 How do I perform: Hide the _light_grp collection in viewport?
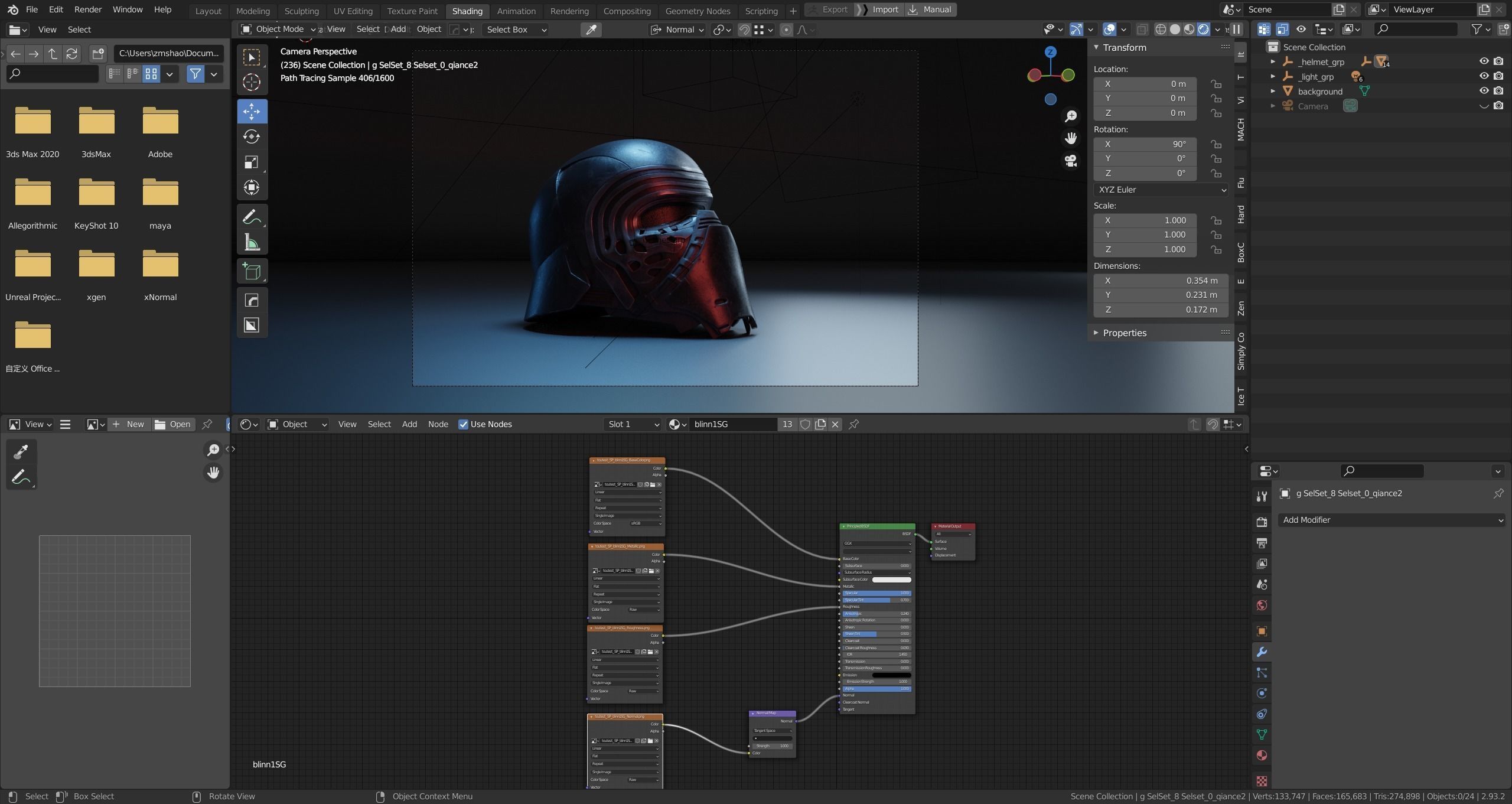pyautogui.click(x=1484, y=76)
